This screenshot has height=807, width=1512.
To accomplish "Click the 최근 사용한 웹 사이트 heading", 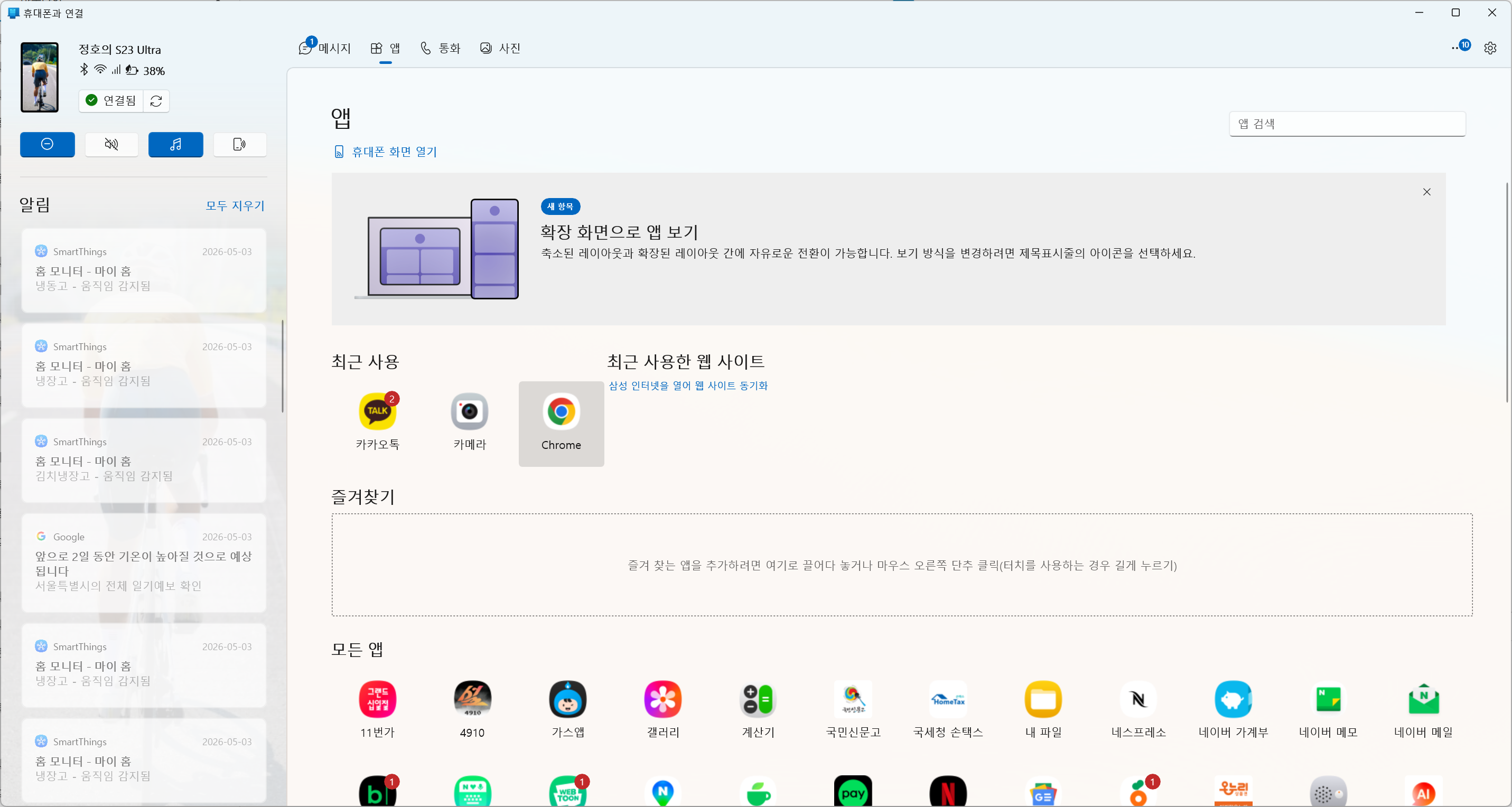I will pos(686,361).
